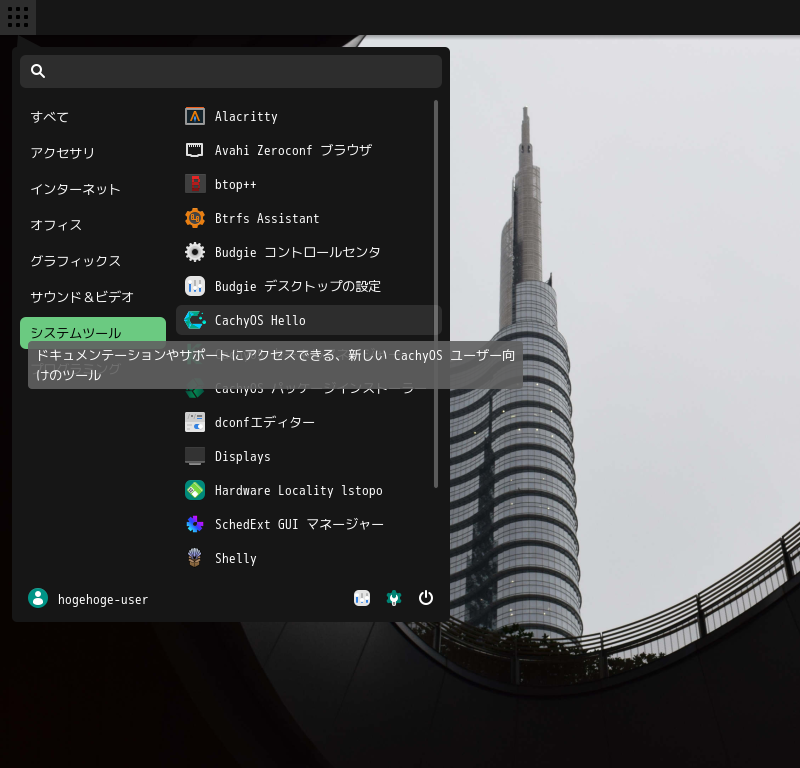Click the Avahi Zeroconf ブラウザ label
Screen dimensions: 800x768
point(293,150)
